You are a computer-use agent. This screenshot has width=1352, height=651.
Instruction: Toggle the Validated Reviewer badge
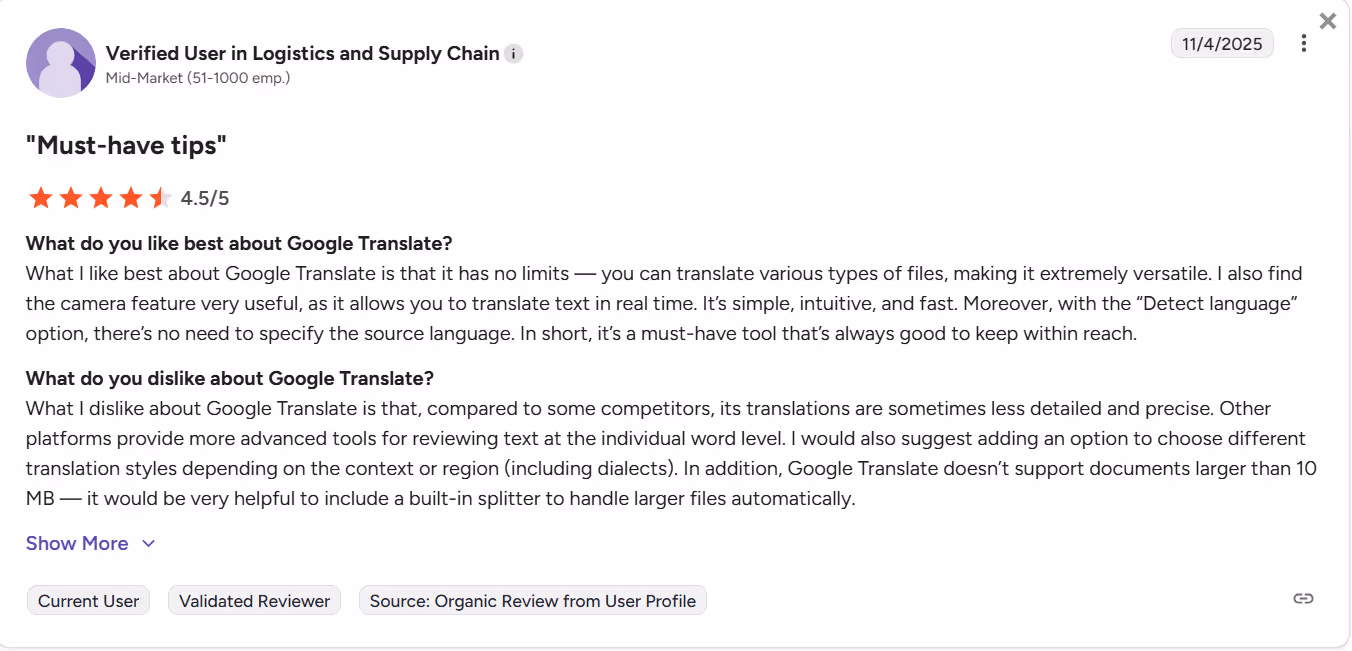(254, 600)
